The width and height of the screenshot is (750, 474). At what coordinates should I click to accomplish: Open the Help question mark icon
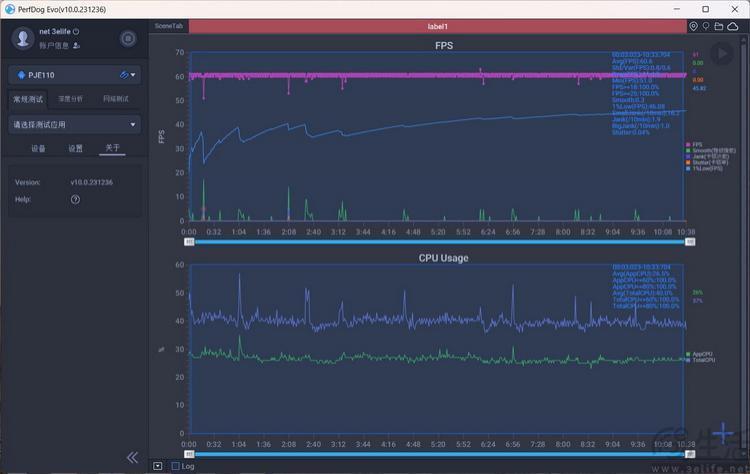click(76, 199)
